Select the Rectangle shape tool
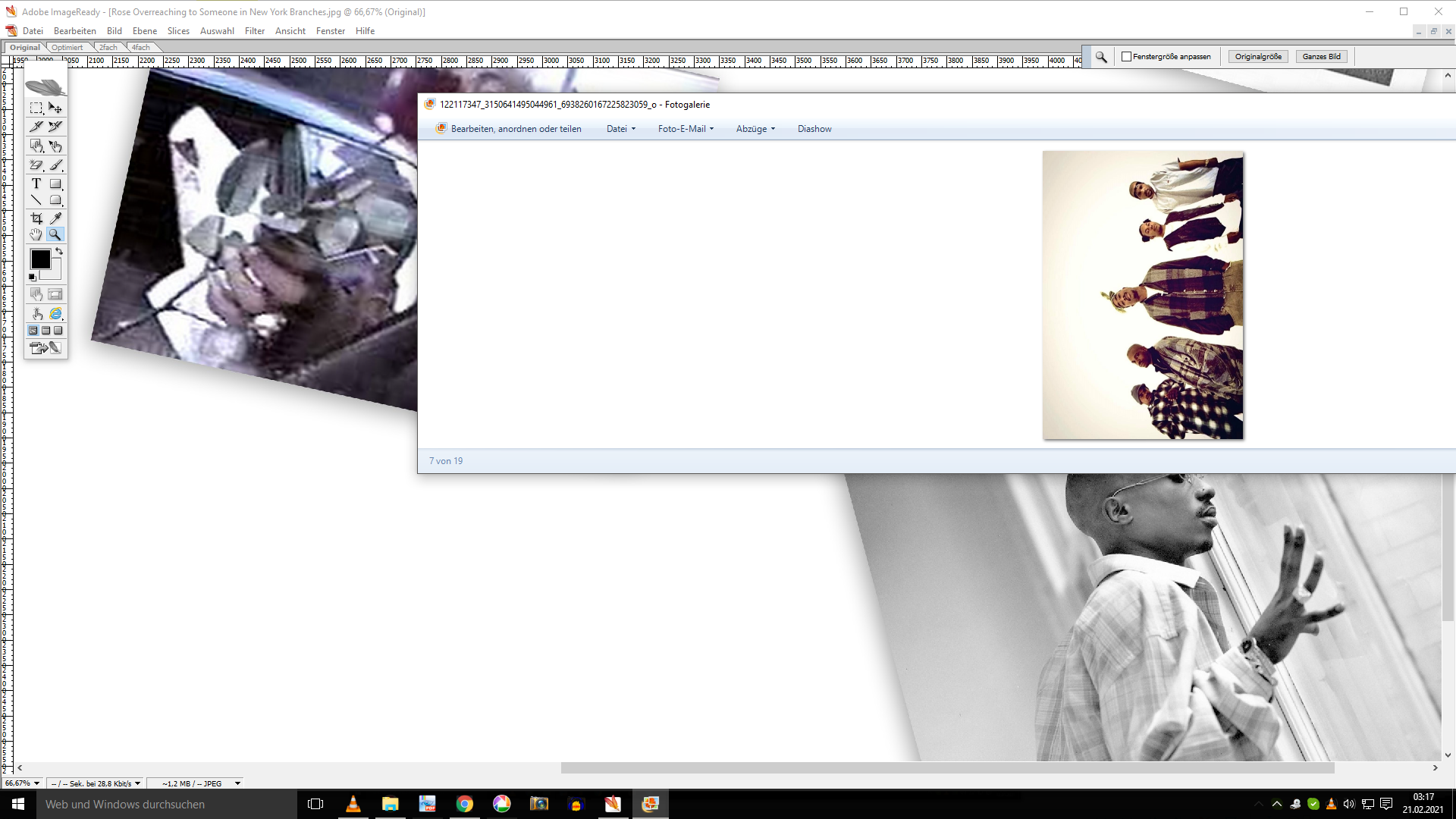Image resolution: width=1456 pixels, height=819 pixels. click(x=55, y=184)
